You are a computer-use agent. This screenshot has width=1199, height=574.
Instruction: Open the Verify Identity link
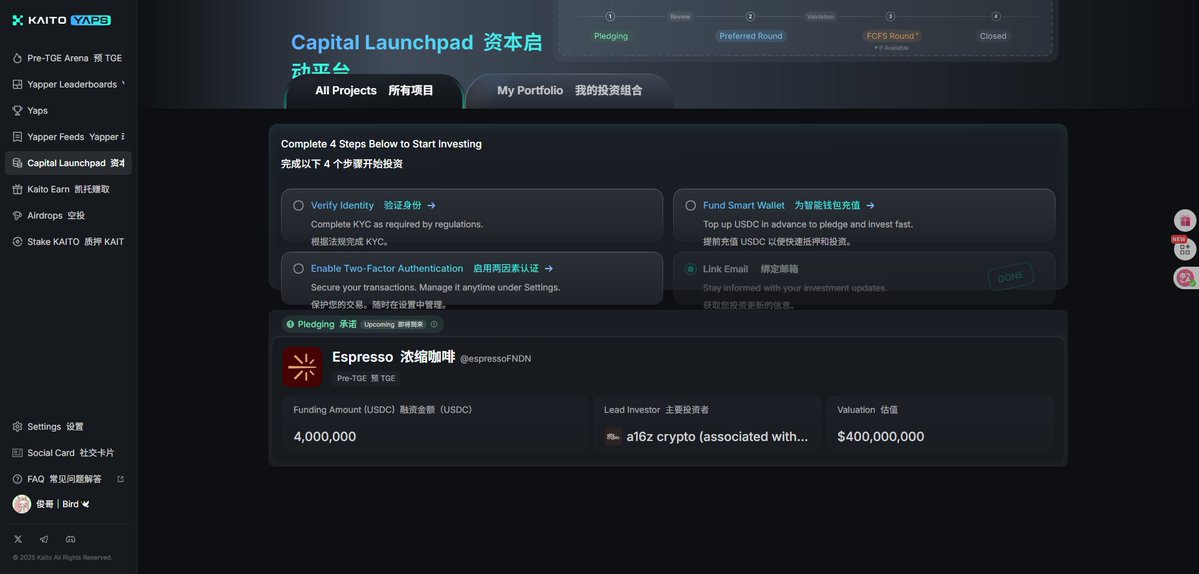373,206
